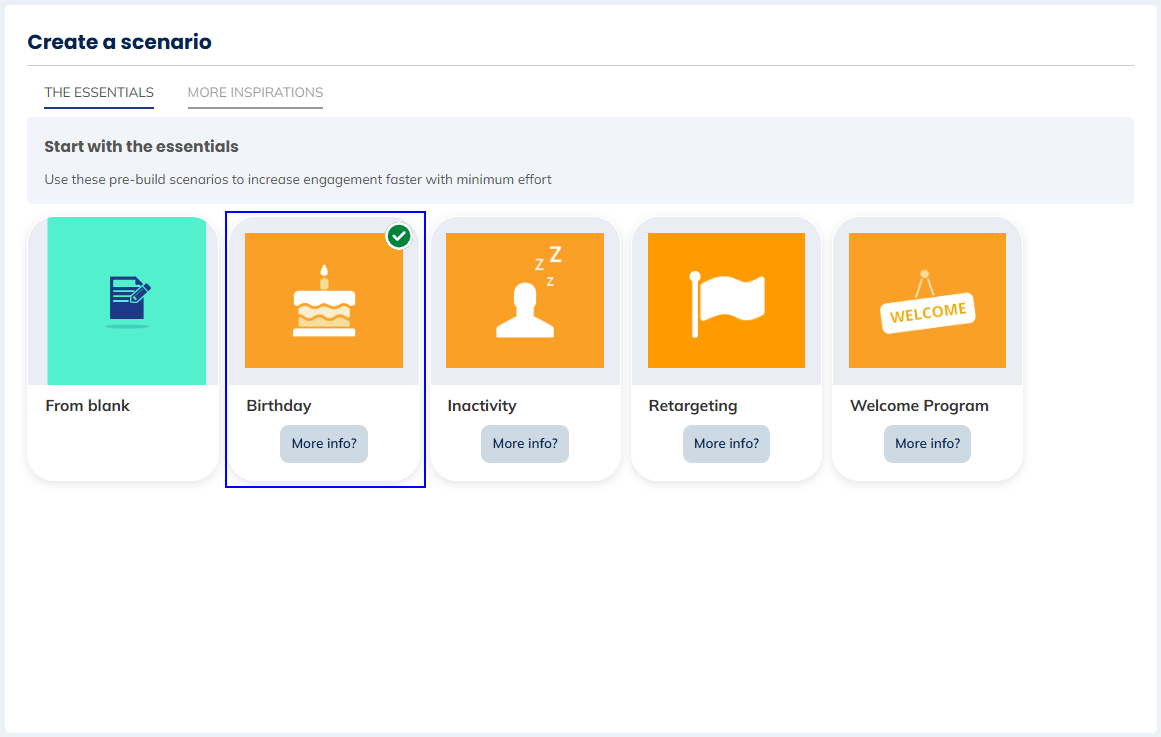Click the Birthday cake icon
Viewport: 1161px width, 737px height.
(324, 301)
